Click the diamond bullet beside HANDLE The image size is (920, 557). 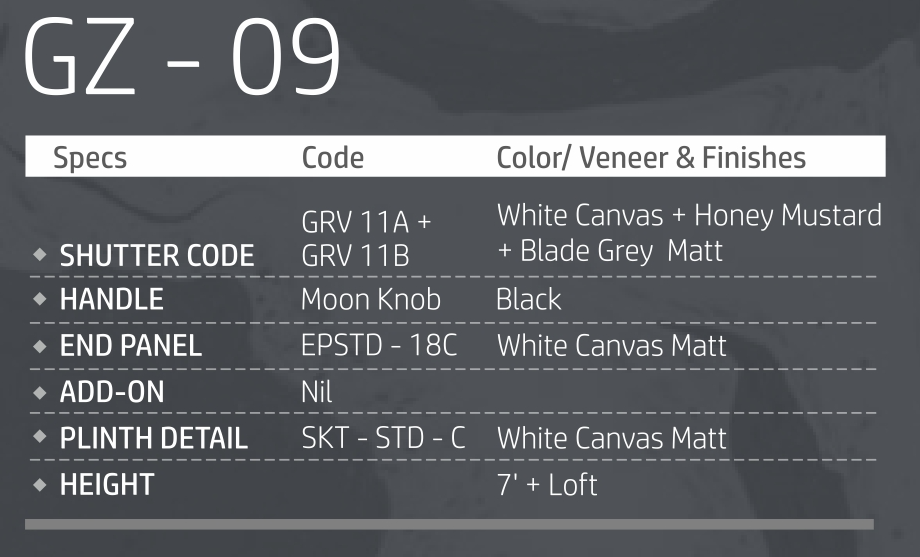tap(40, 300)
